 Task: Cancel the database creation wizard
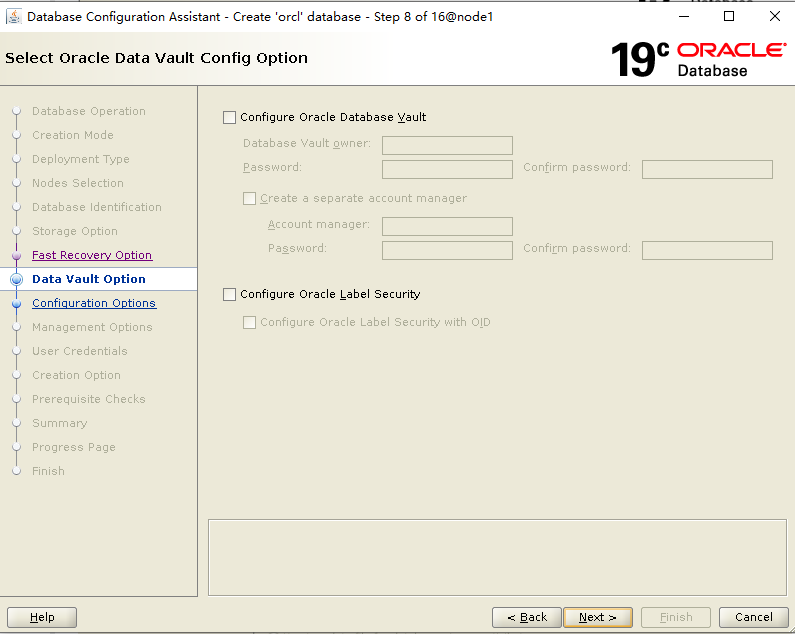point(753,617)
